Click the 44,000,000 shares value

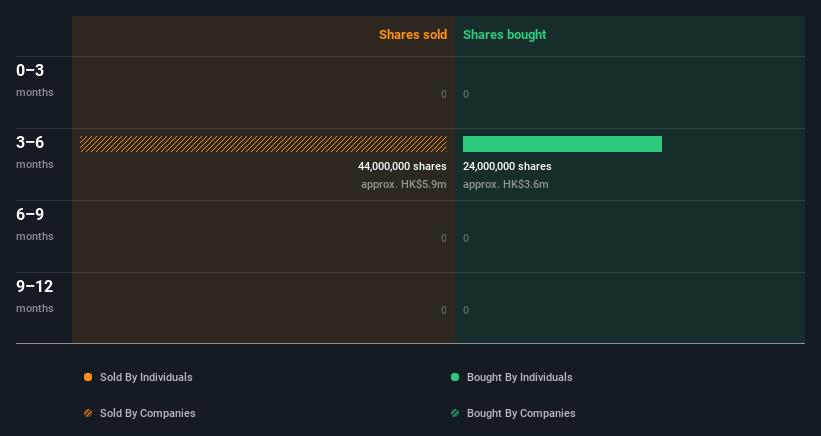[402, 166]
